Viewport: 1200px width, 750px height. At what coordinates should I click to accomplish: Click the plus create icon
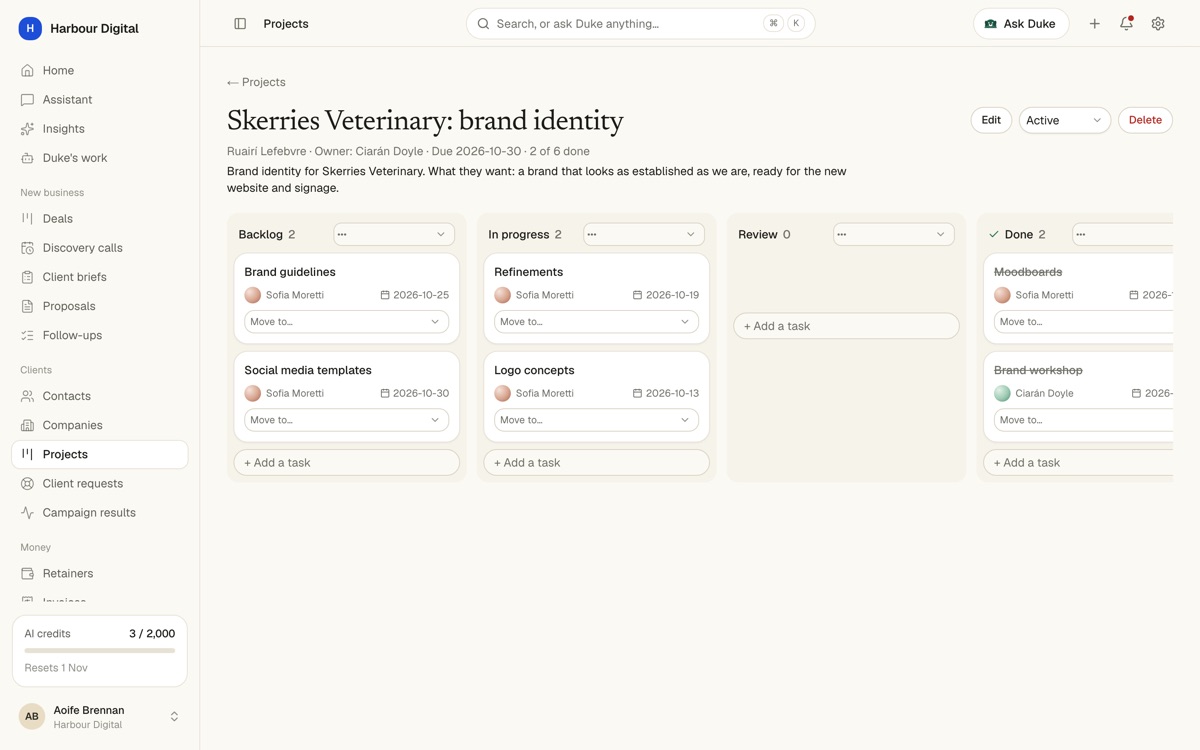pyautogui.click(x=1095, y=24)
